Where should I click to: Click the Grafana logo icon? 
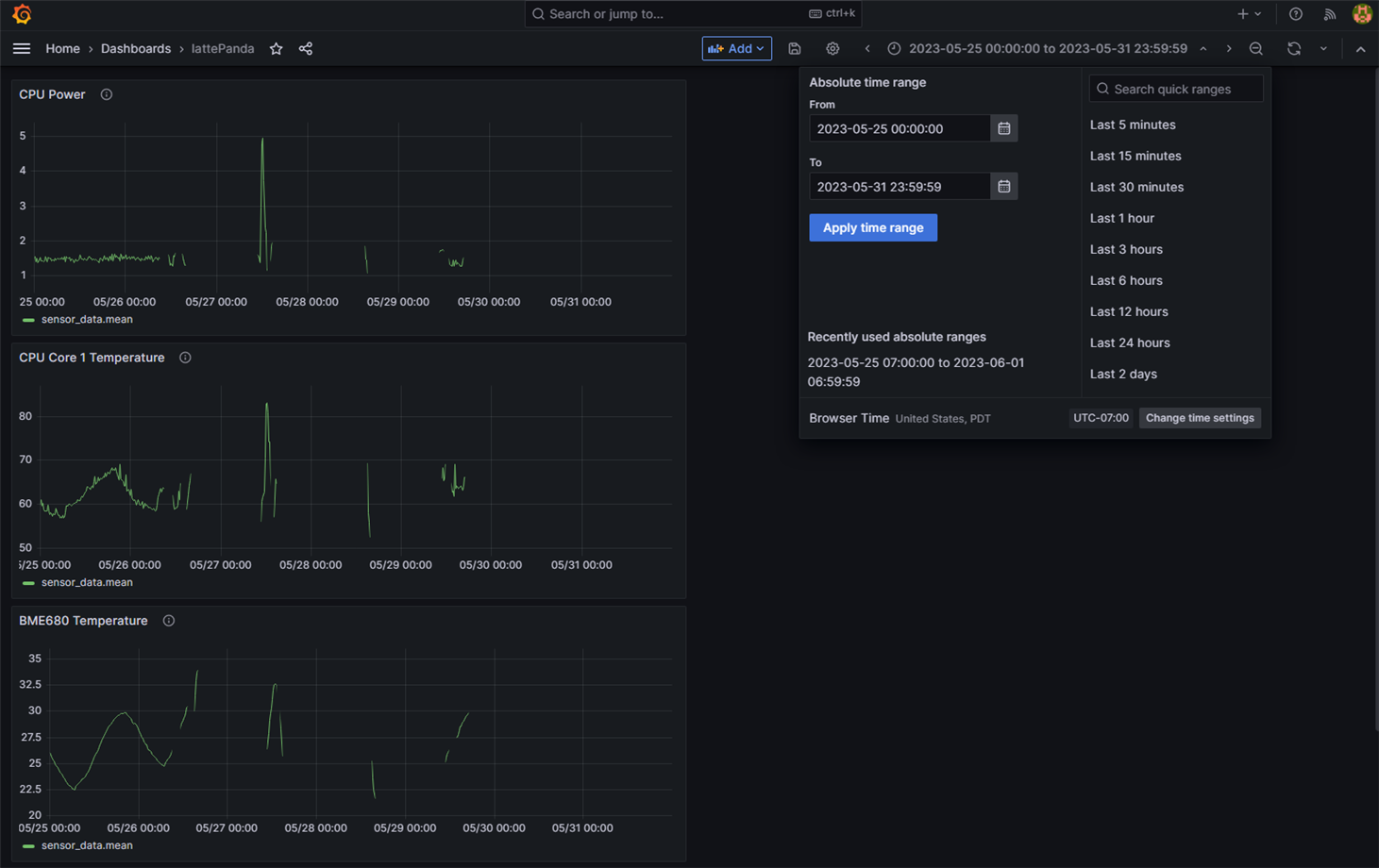point(22,14)
